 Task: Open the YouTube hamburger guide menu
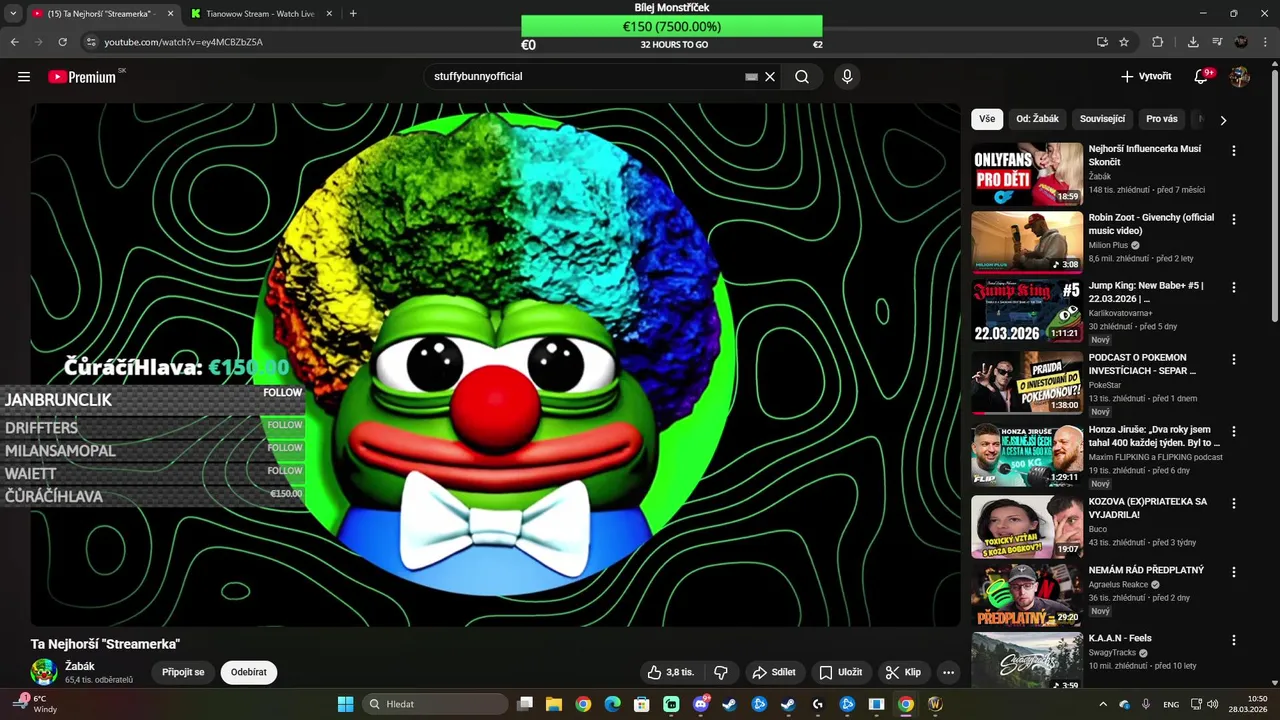[24, 77]
